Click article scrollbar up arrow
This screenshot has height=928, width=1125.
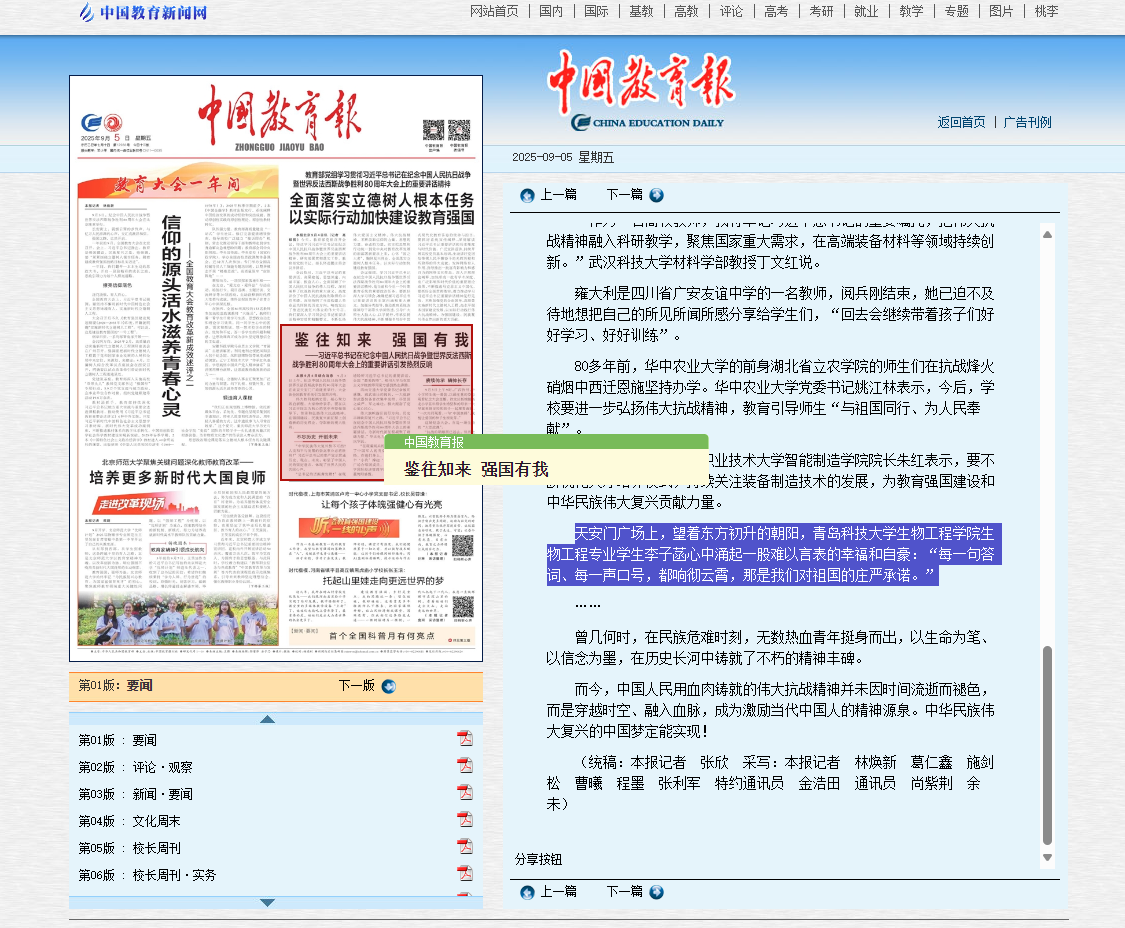[x=1047, y=234]
